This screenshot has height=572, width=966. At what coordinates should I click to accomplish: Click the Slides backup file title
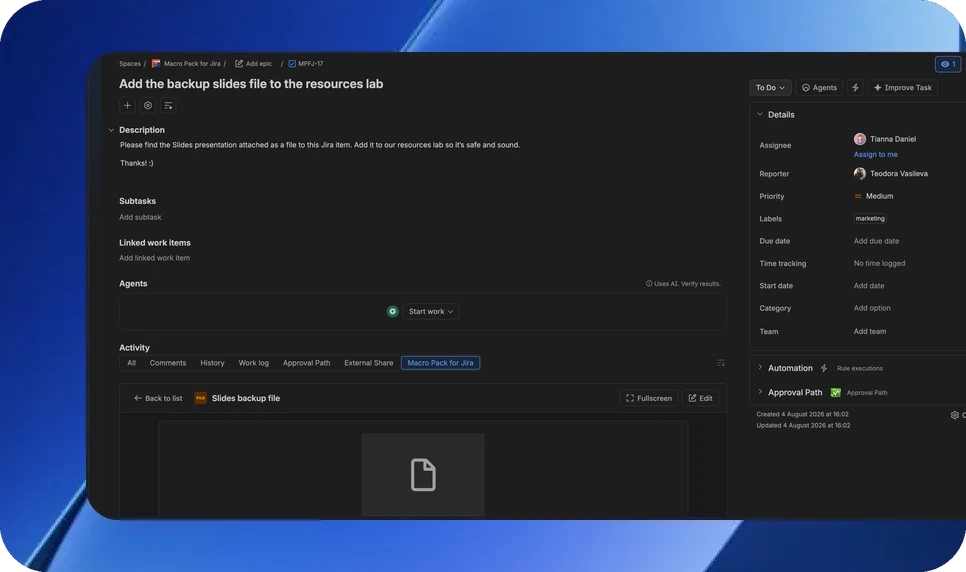click(x=246, y=398)
